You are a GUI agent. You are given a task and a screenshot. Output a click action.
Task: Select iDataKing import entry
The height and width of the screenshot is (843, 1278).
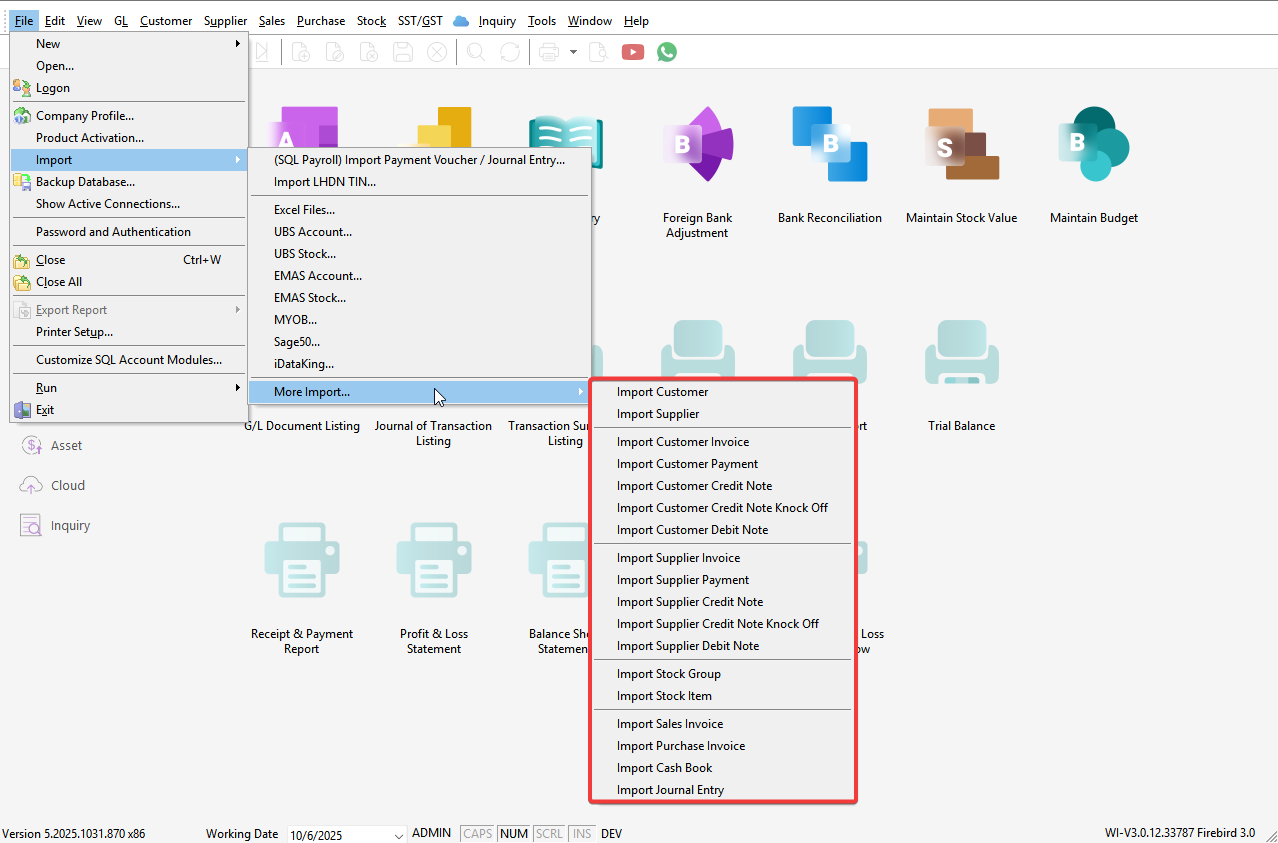(x=419, y=364)
